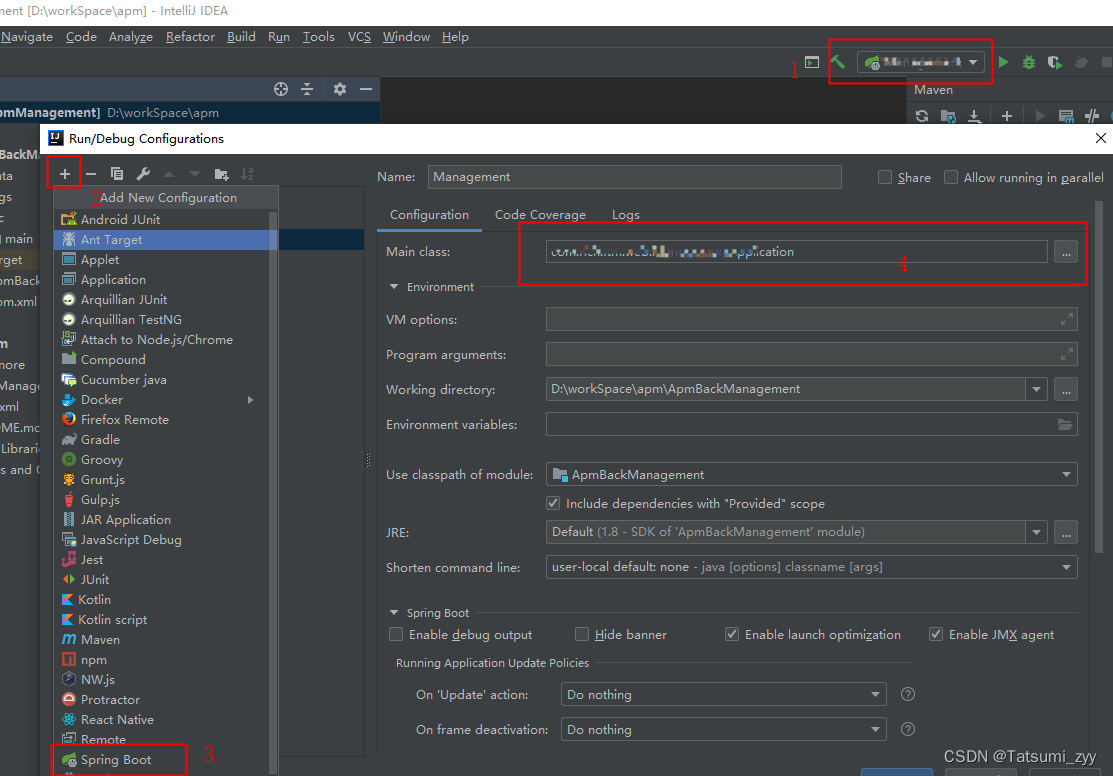Image resolution: width=1113 pixels, height=776 pixels.
Task: Sort configurations alphabetically
Action: pos(247,174)
